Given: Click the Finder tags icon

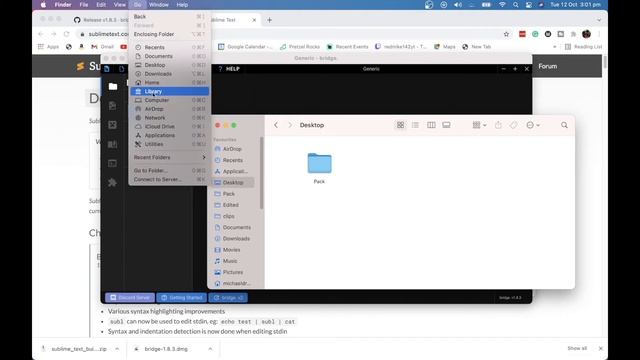Looking at the screenshot, I should (x=513, y=125).
